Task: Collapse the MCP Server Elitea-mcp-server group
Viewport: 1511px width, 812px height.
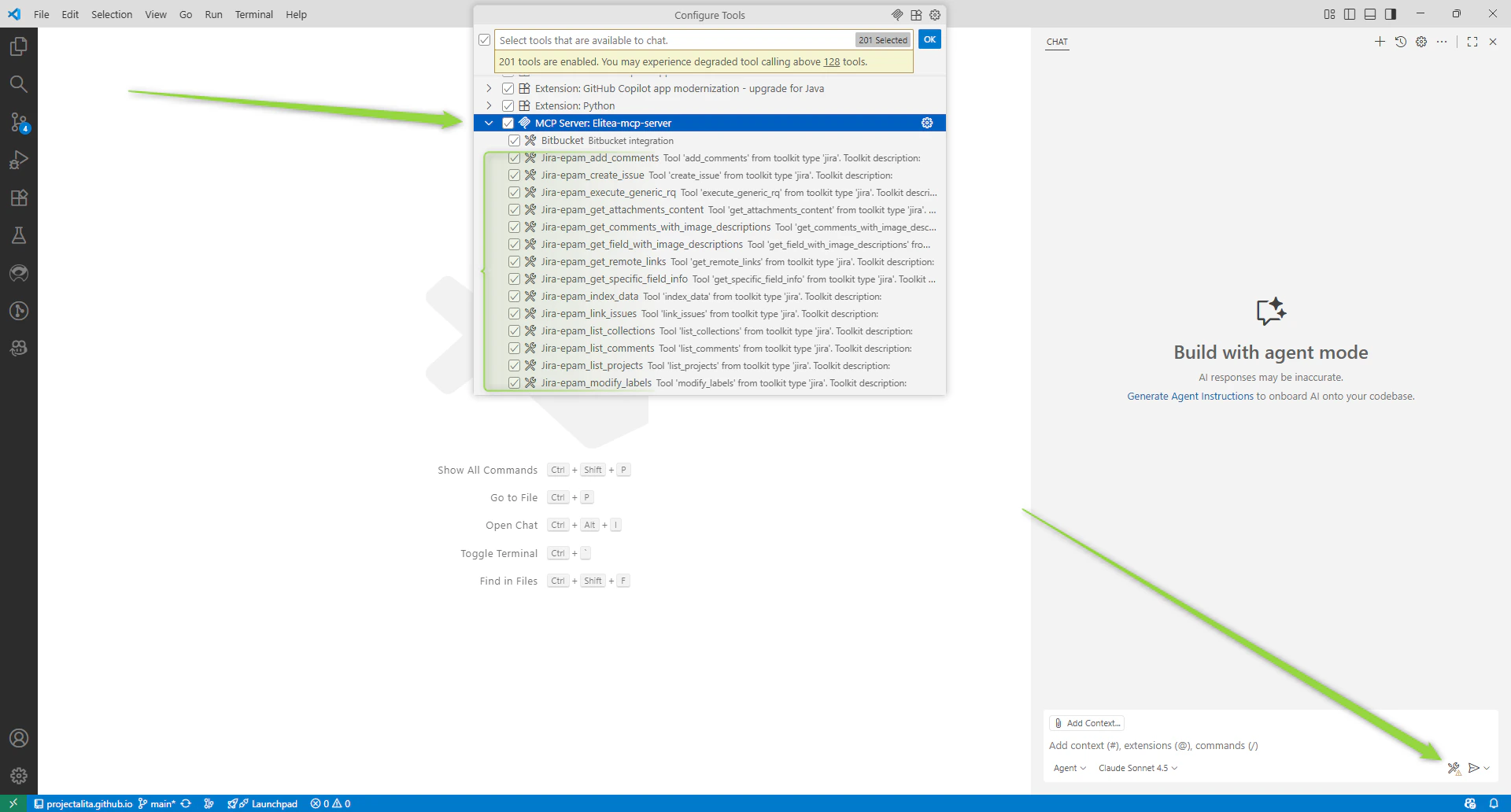Action: pos(490,123)
